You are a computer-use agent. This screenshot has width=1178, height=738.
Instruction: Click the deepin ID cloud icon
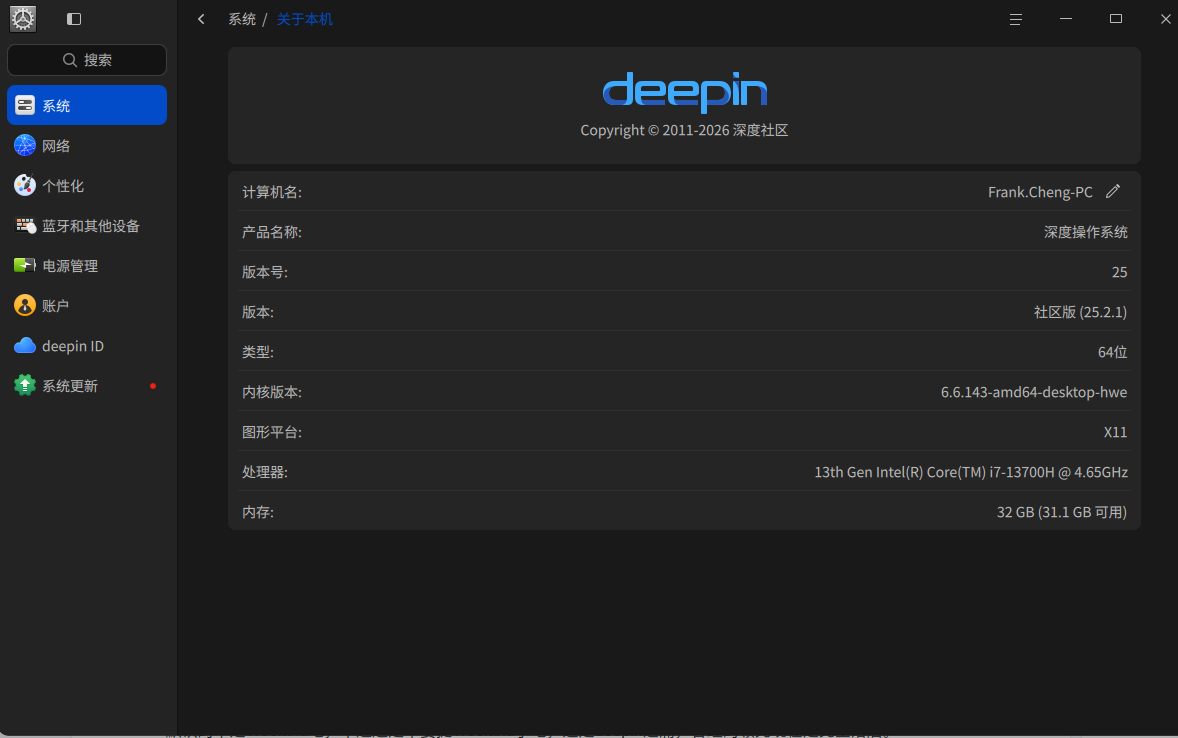click(25, 346)
